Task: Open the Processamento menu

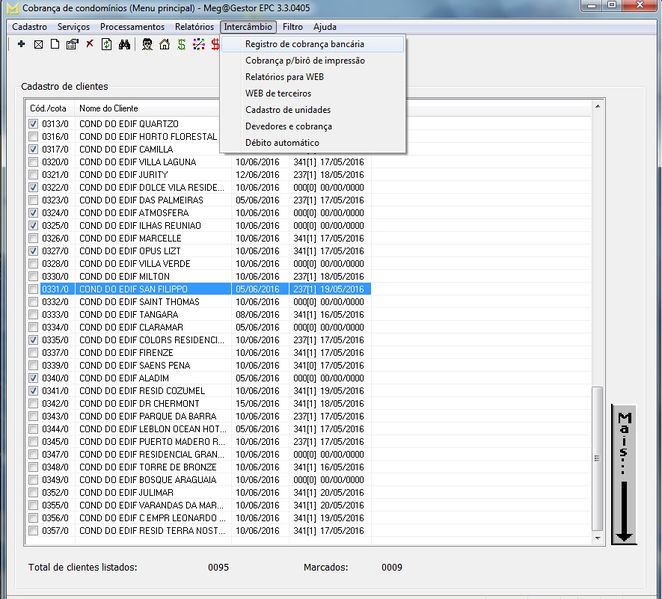Action: click(x=132, y=26)
